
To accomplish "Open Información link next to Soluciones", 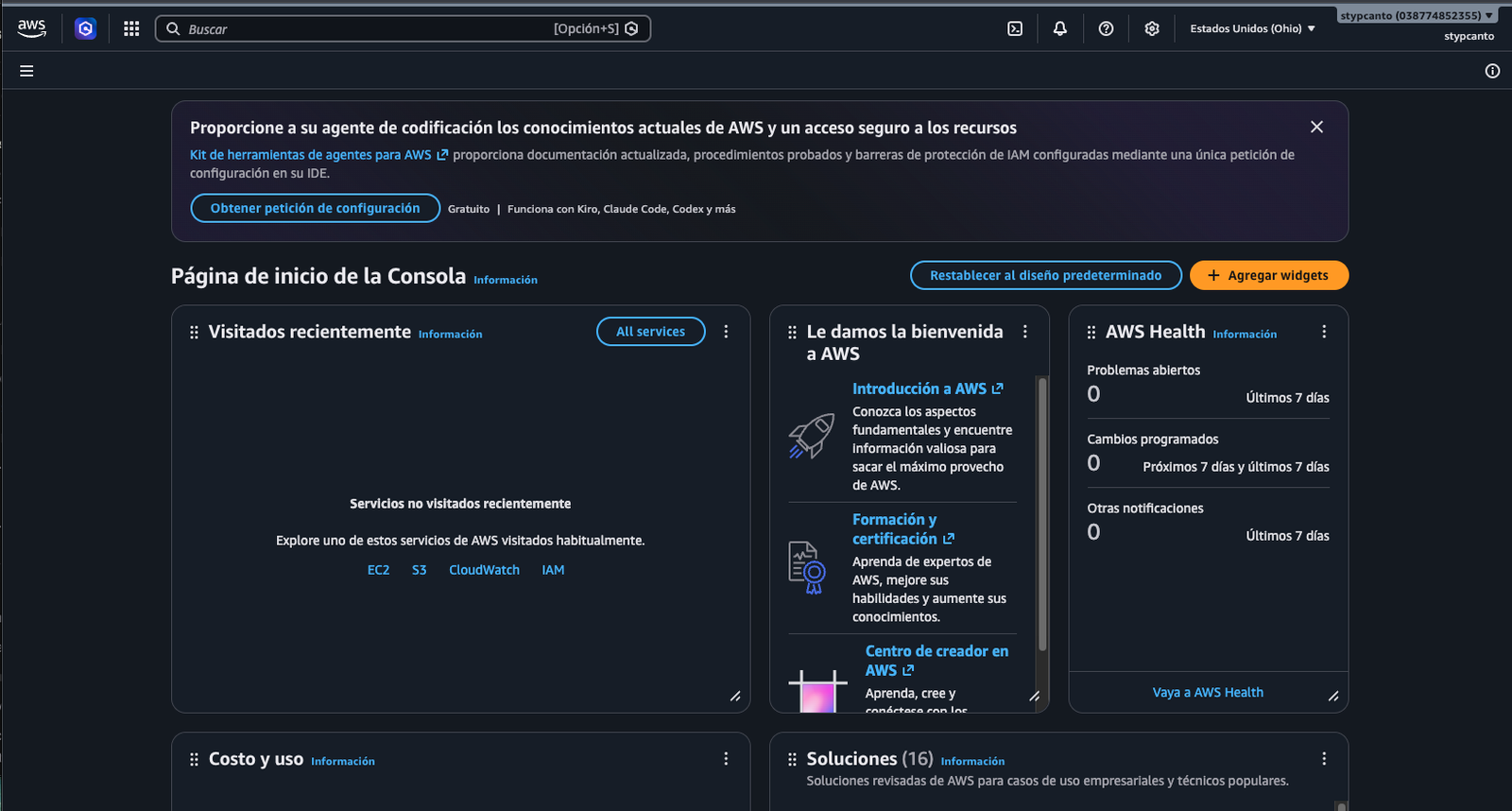I will point(972,762).
